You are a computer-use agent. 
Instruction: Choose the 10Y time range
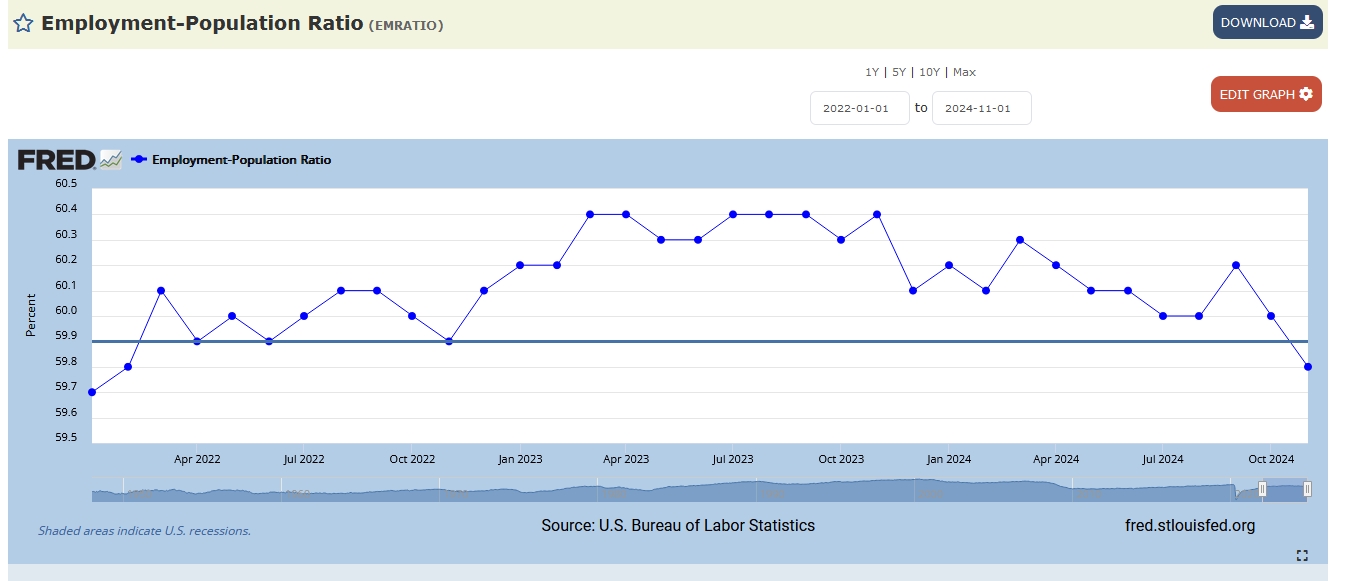pos(929,72)
